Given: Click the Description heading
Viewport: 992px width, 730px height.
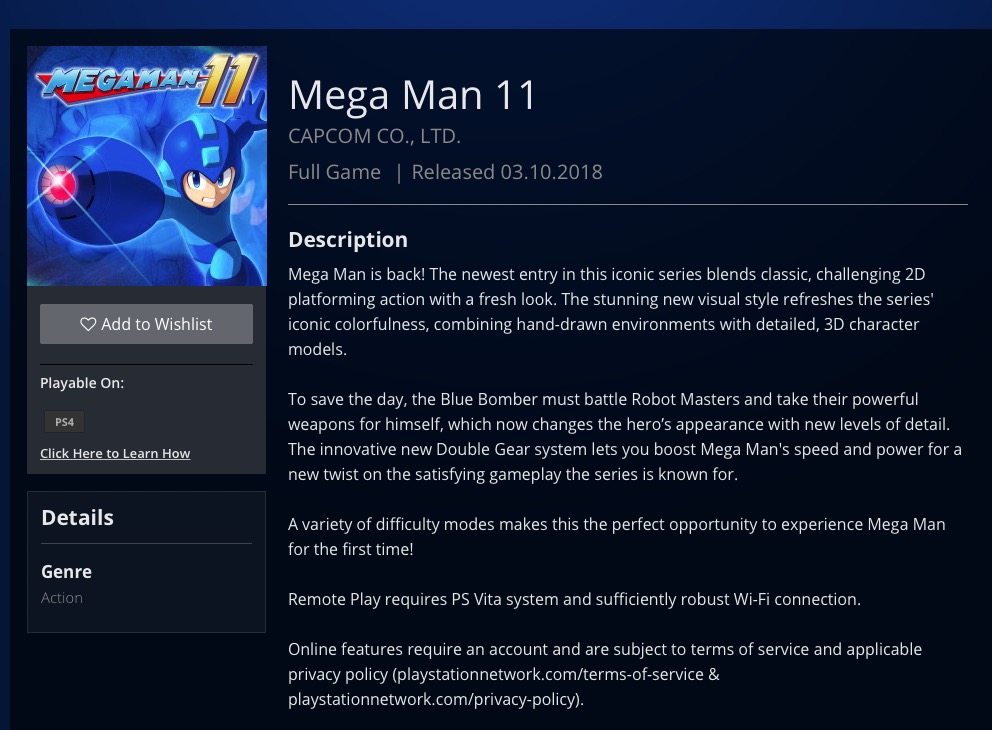Looking at the screenshot, I should pos(348,240).
